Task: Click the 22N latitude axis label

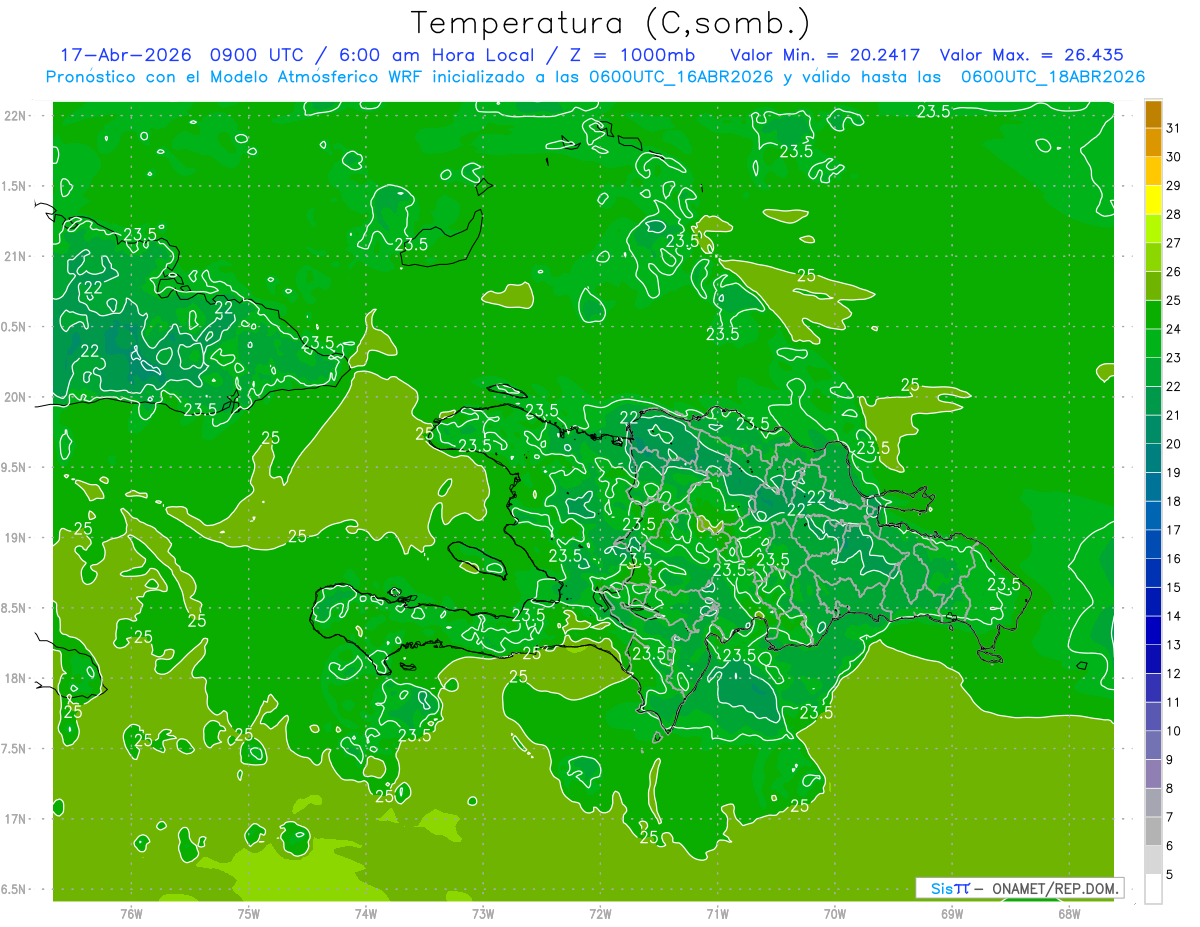Action: pyautogui.click(x=16, y=116)
